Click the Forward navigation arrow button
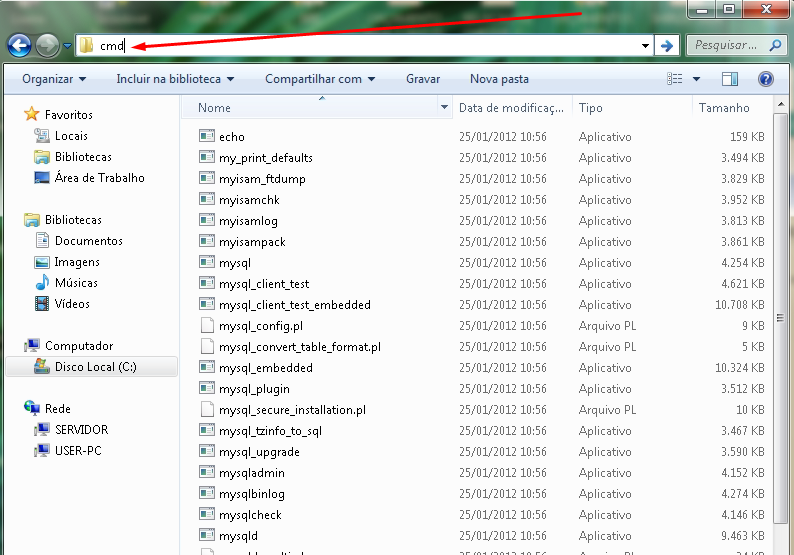 point(48,46)
